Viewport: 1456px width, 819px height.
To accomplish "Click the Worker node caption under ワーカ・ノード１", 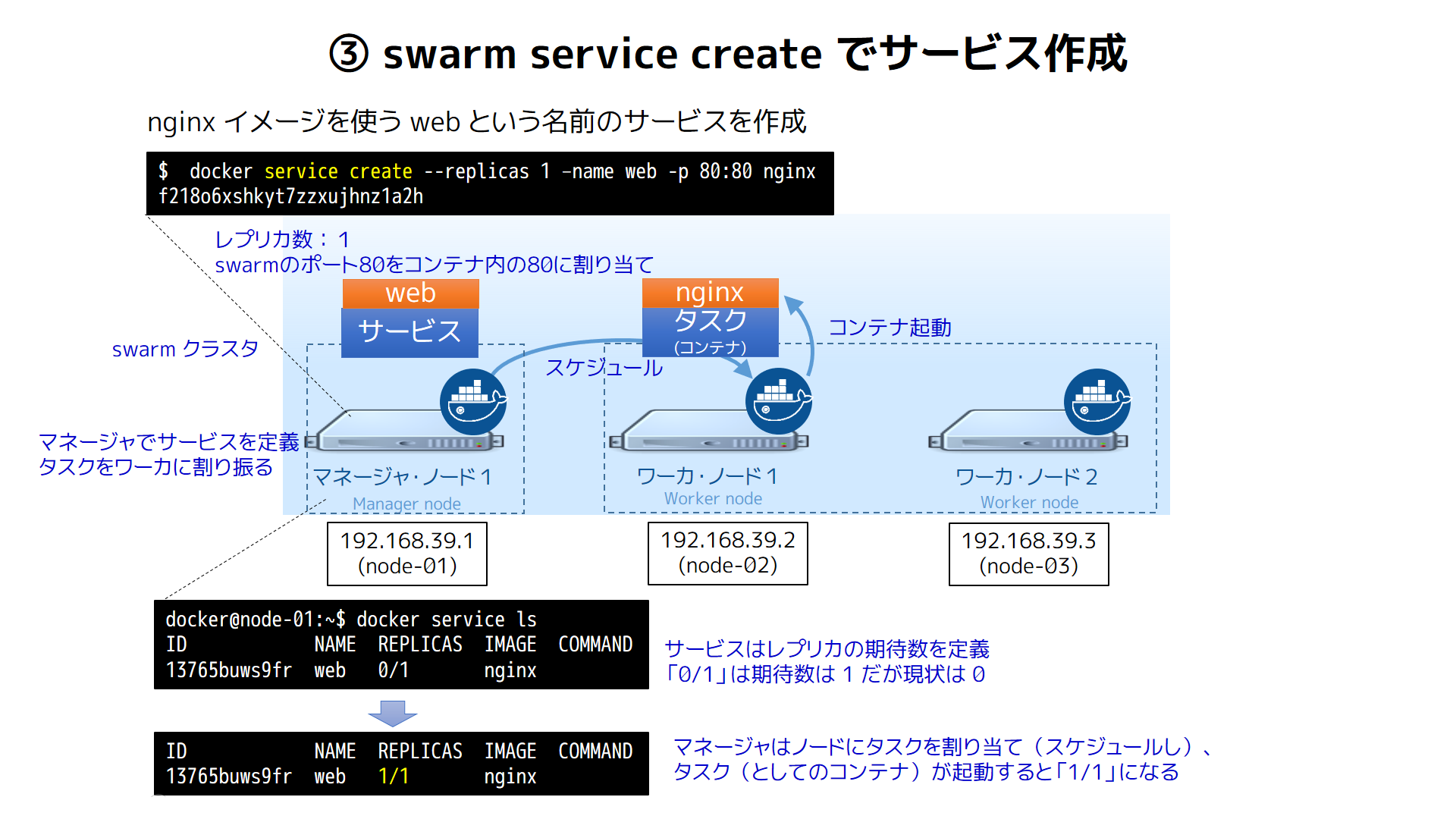I will [713, 498].
